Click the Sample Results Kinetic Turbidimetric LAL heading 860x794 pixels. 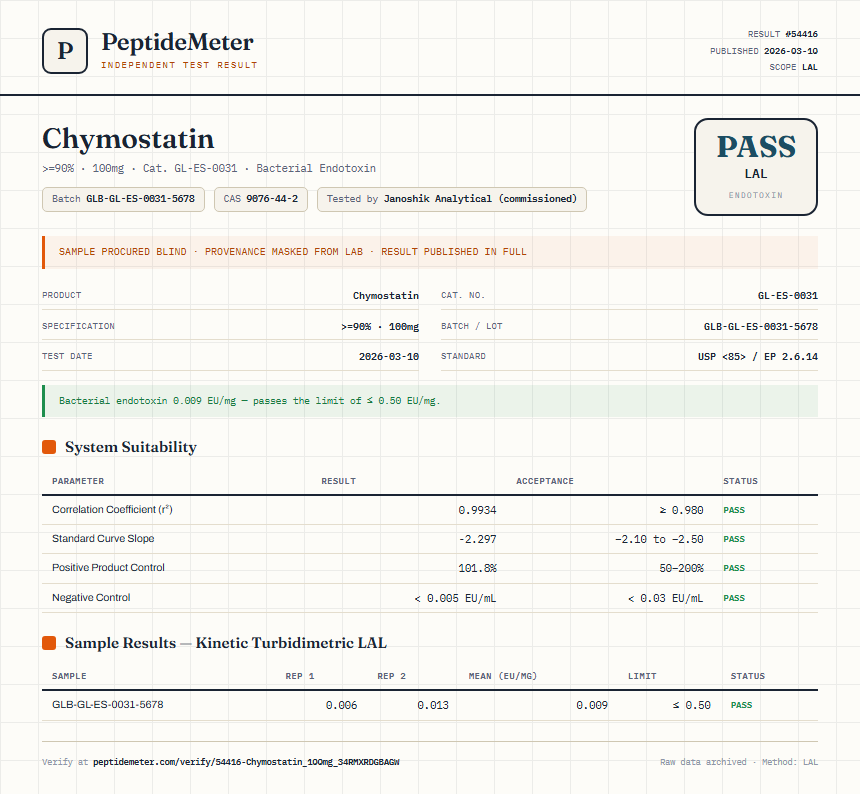coord(225,643)
